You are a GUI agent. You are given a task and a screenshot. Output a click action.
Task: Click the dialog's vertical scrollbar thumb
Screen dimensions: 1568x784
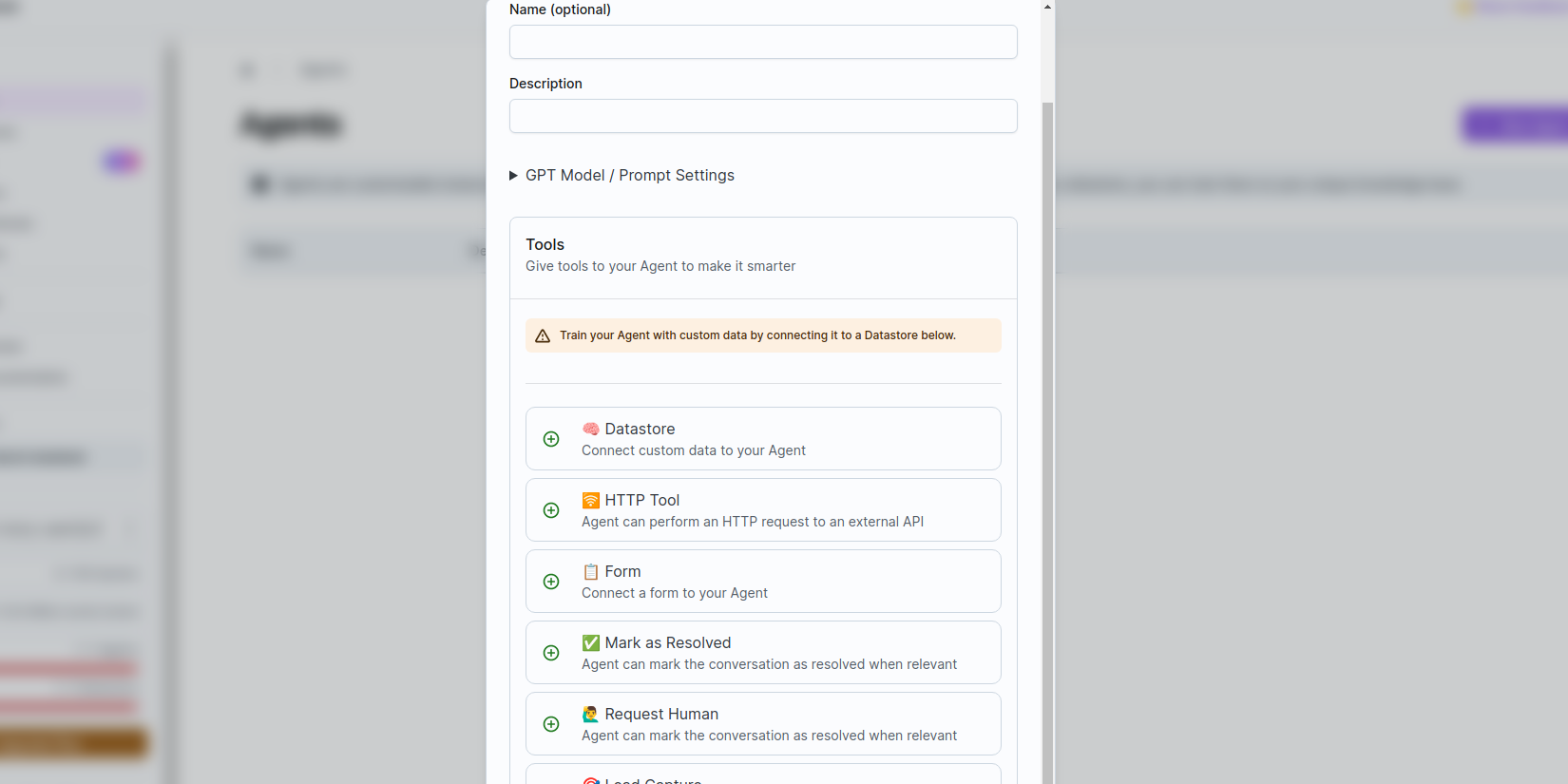[x=1048, y=437]
